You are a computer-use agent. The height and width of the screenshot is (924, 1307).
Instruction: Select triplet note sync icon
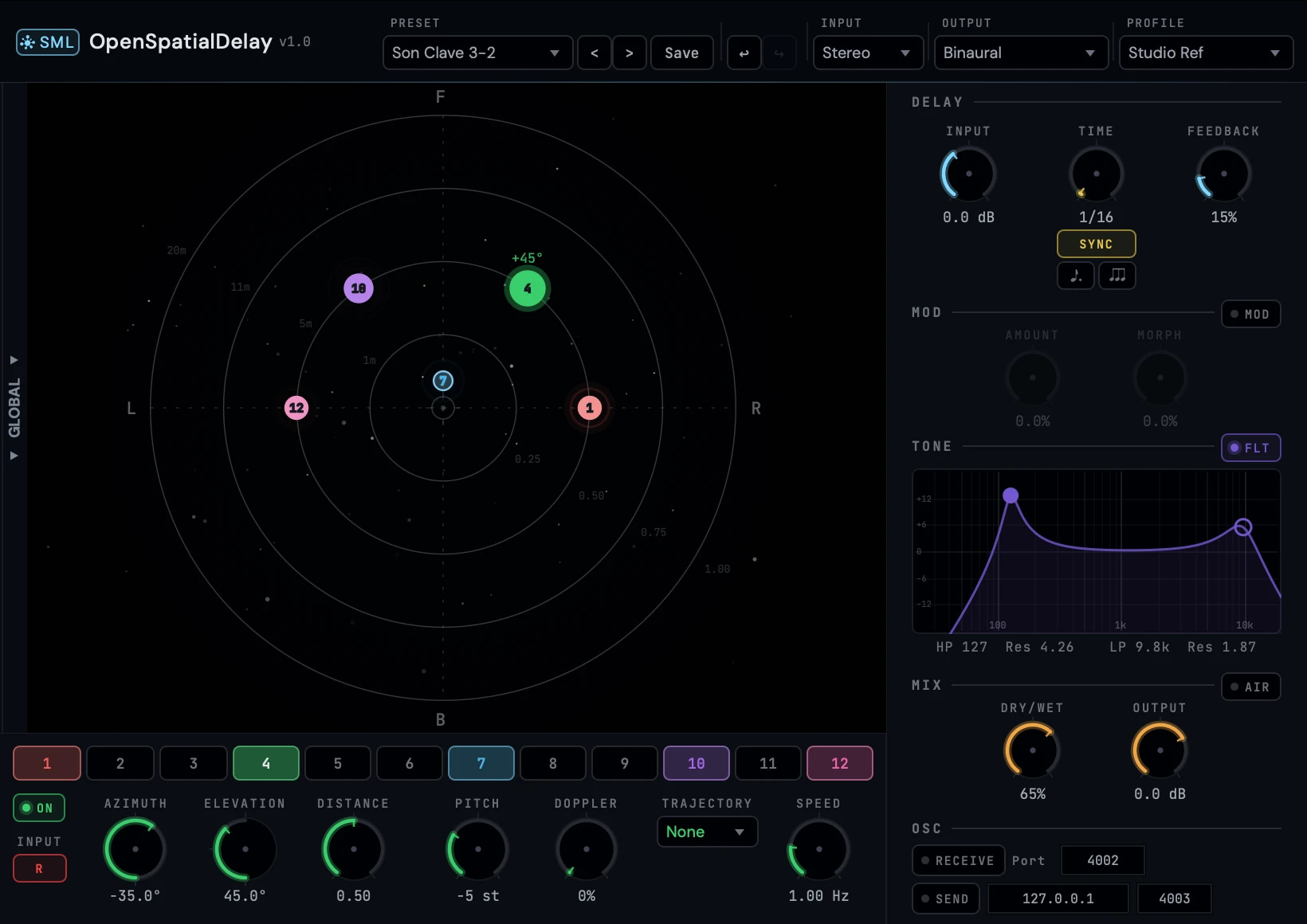[x=1117, y=276]
